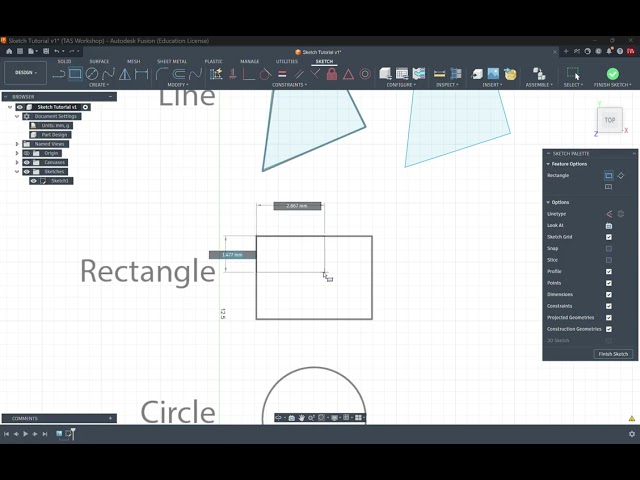Toggle the Construction Geometries checkbox
640x480 pixels.
coord(609,329)
